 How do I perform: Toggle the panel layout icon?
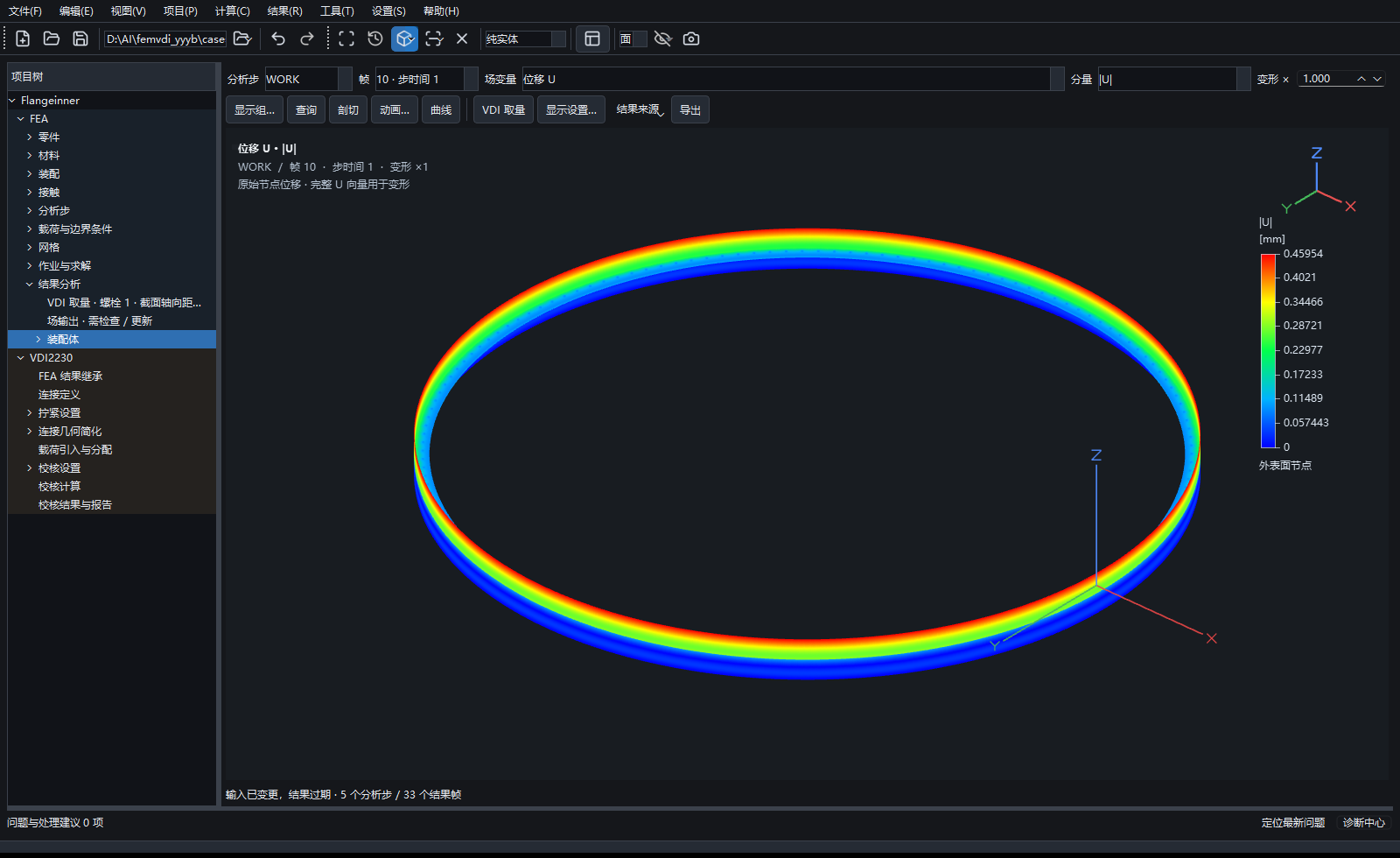point(592,39)
